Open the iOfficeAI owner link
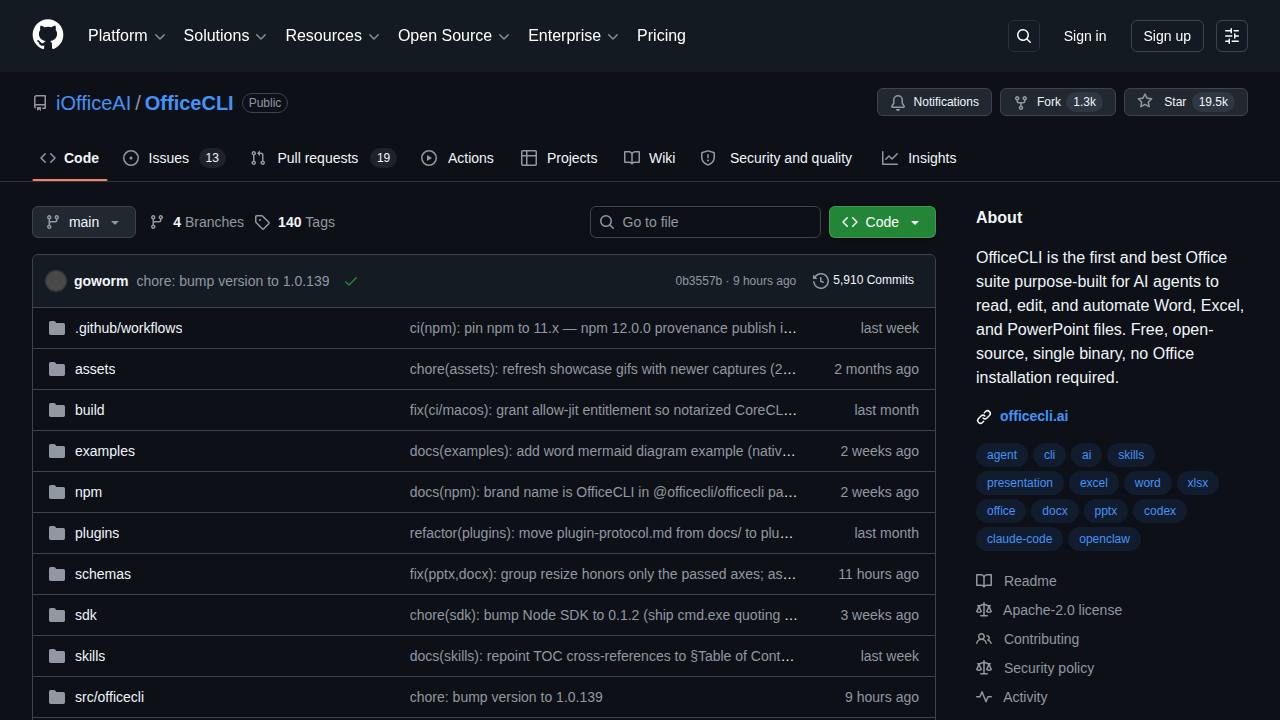 click(x=93, y=103)
